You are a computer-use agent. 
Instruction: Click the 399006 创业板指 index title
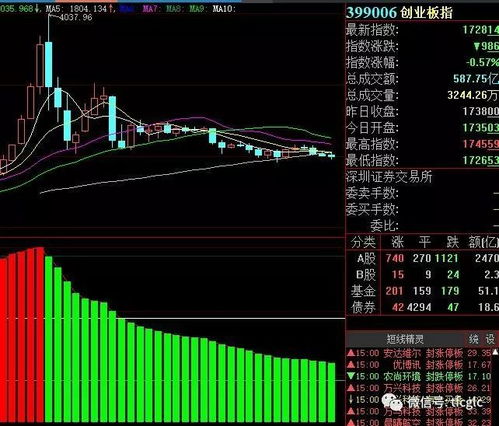(399, 13)
